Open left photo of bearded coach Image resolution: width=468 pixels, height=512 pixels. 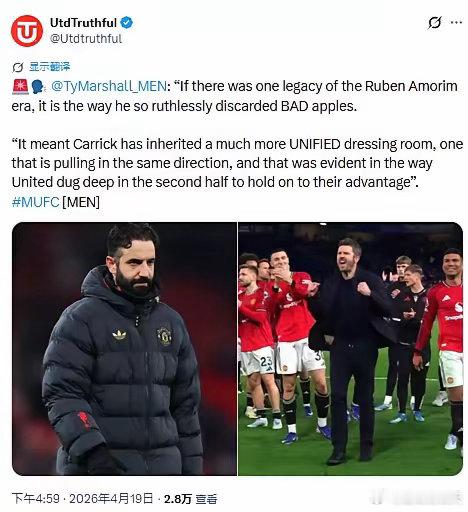pos(124,349)
